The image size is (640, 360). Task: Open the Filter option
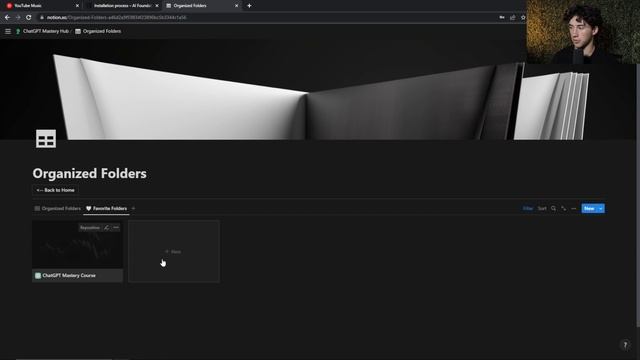(x=528, y=209)
